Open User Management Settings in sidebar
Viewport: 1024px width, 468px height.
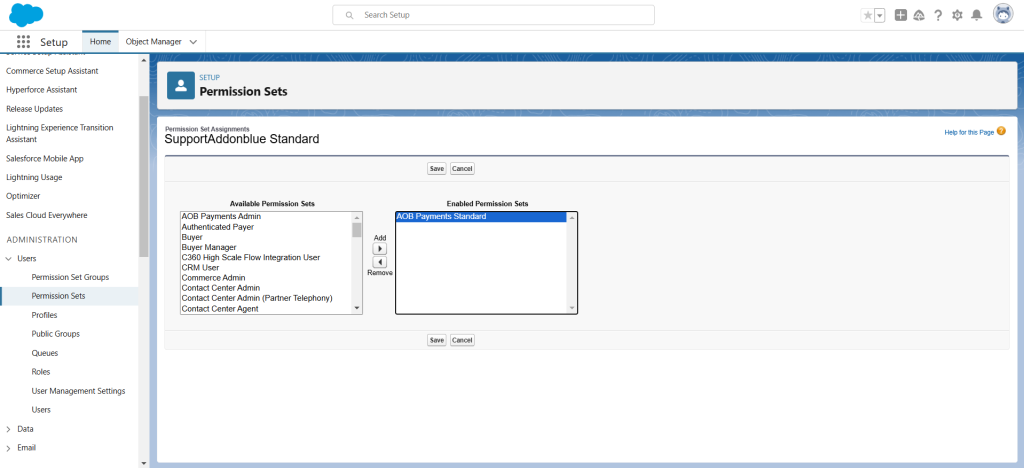coord(78,391)
